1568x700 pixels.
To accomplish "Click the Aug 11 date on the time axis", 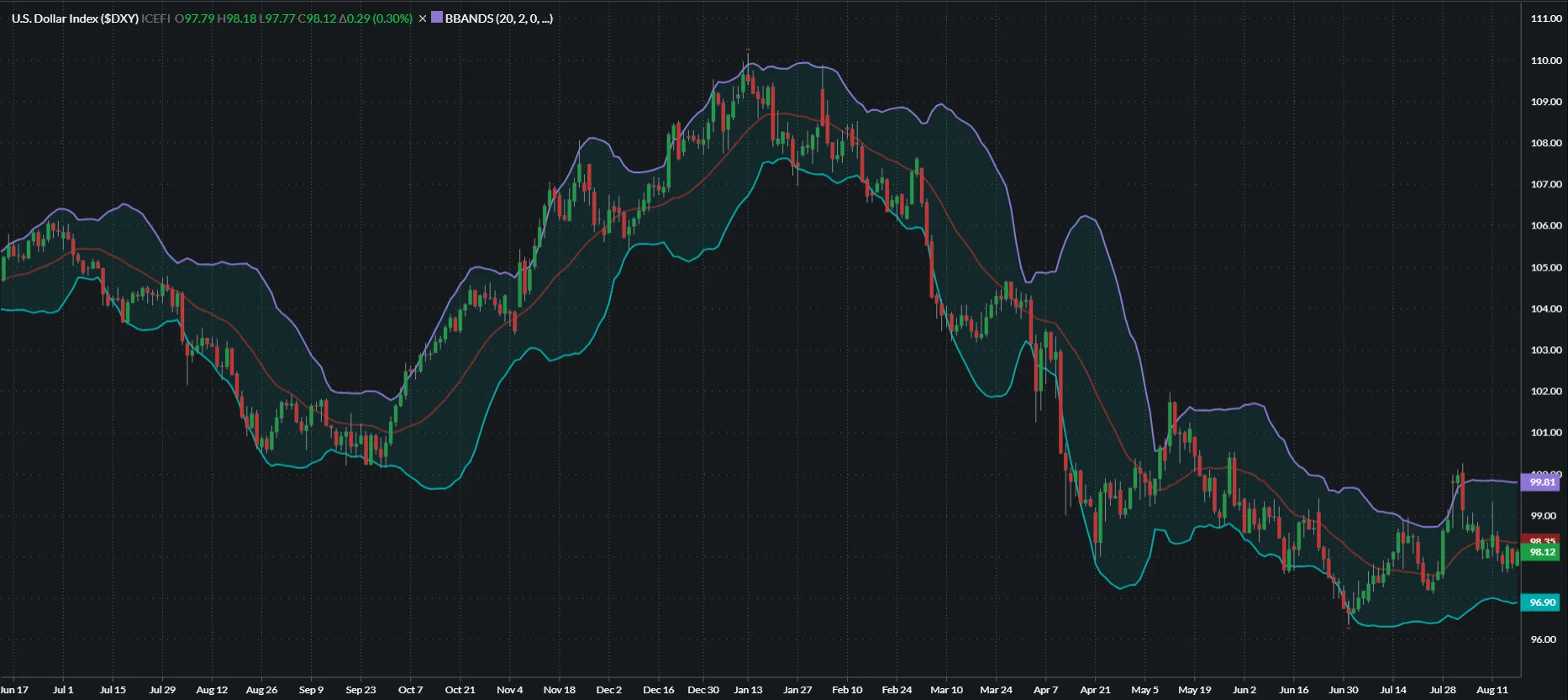I will pos(1492,690).
